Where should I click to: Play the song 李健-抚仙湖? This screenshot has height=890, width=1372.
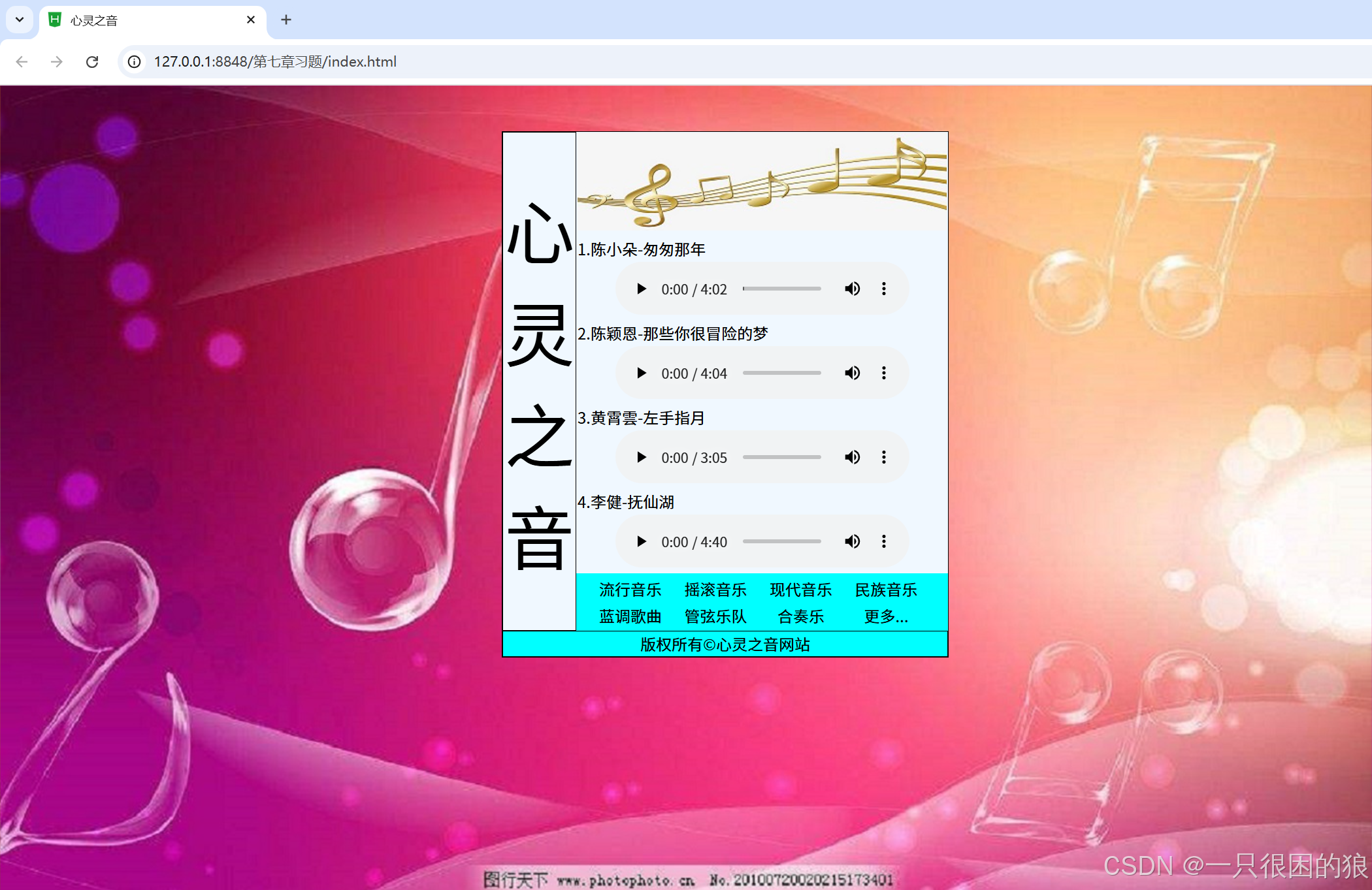(x=641, y=541)
